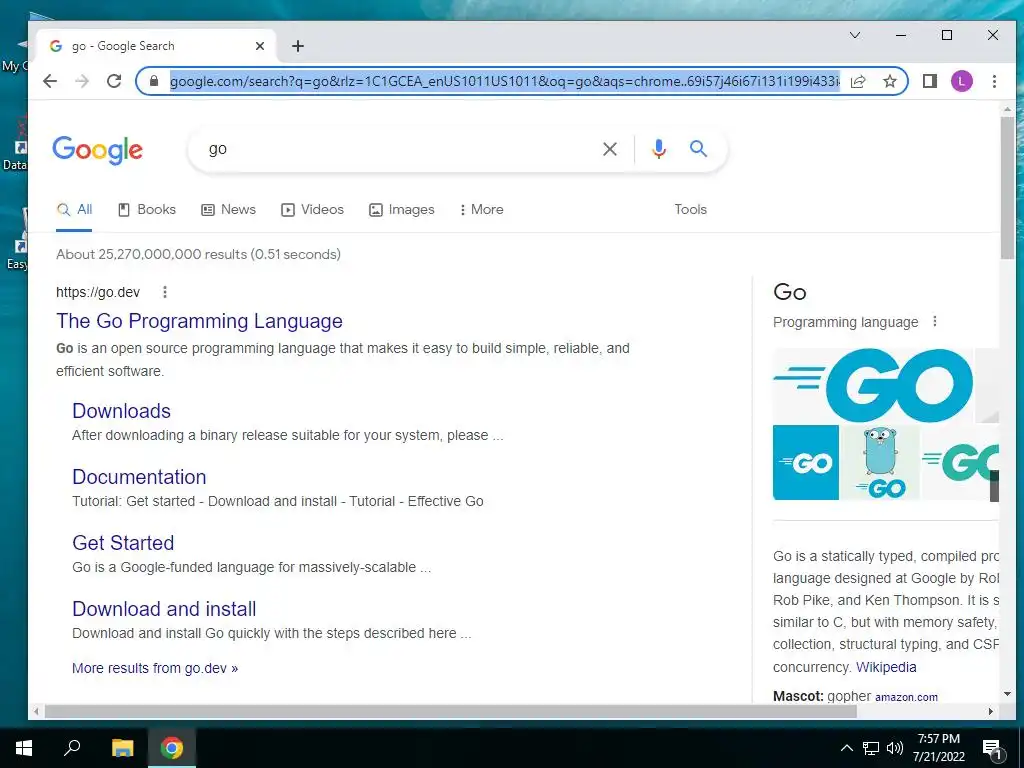Click the selected URL in address bar

pyautogui.click(x=505, y=81)
